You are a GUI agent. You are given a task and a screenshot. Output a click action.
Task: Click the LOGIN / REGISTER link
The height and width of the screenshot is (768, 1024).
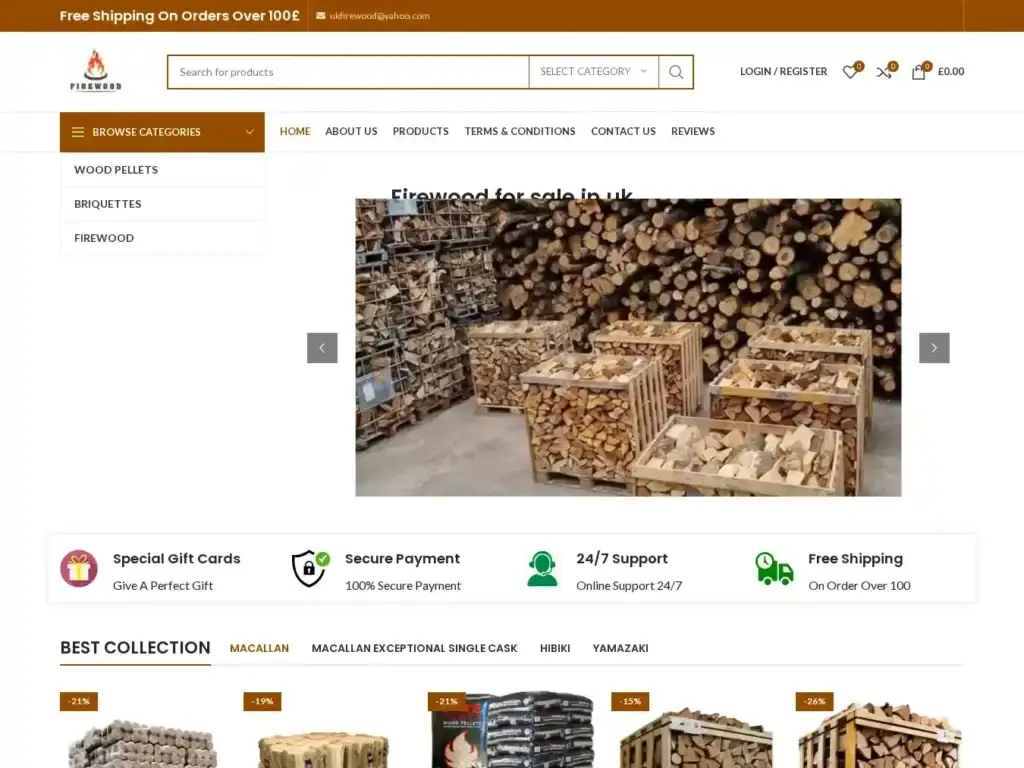[x=783, y=72]
